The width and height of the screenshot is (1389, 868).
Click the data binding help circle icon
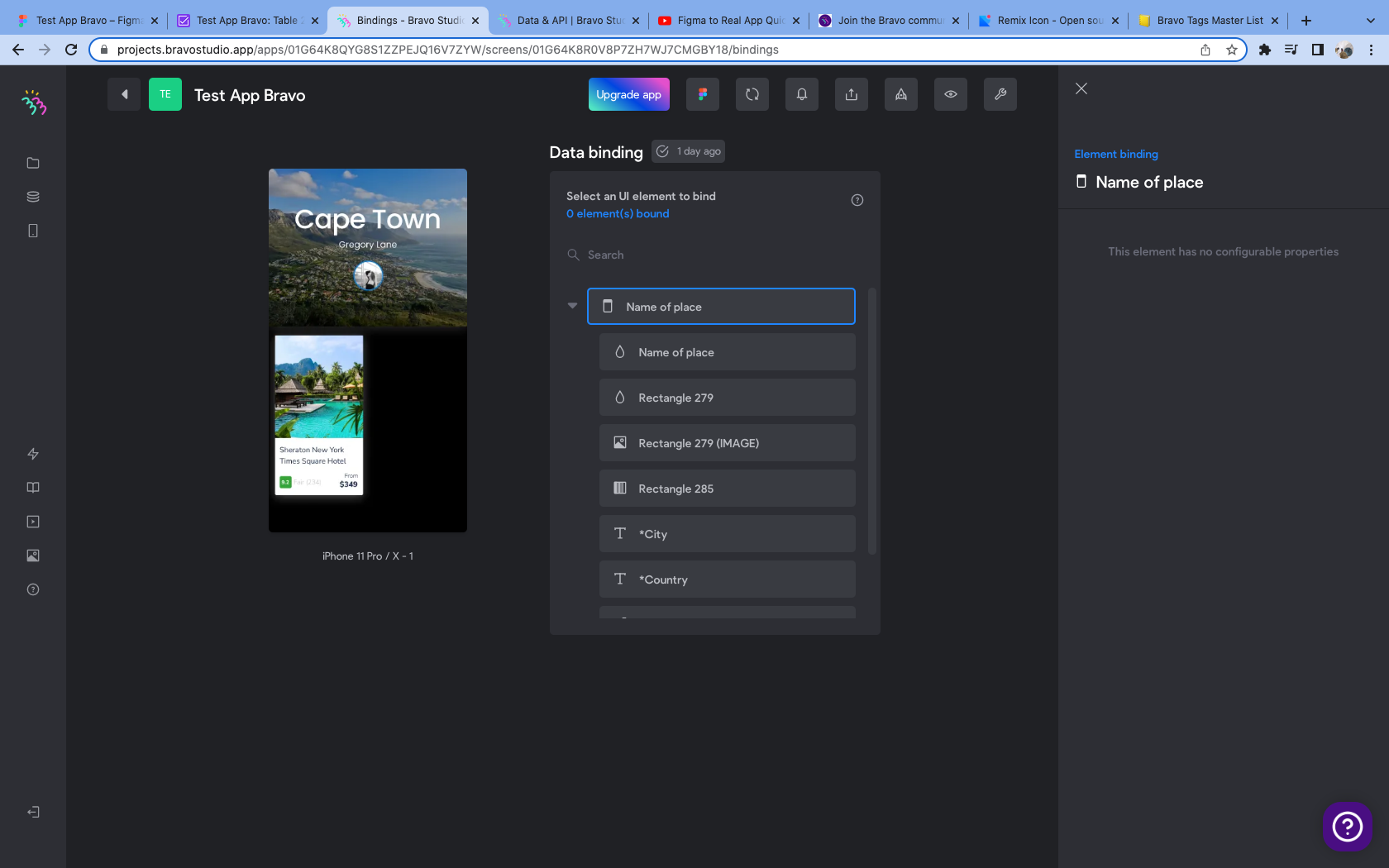click(857, 200)
